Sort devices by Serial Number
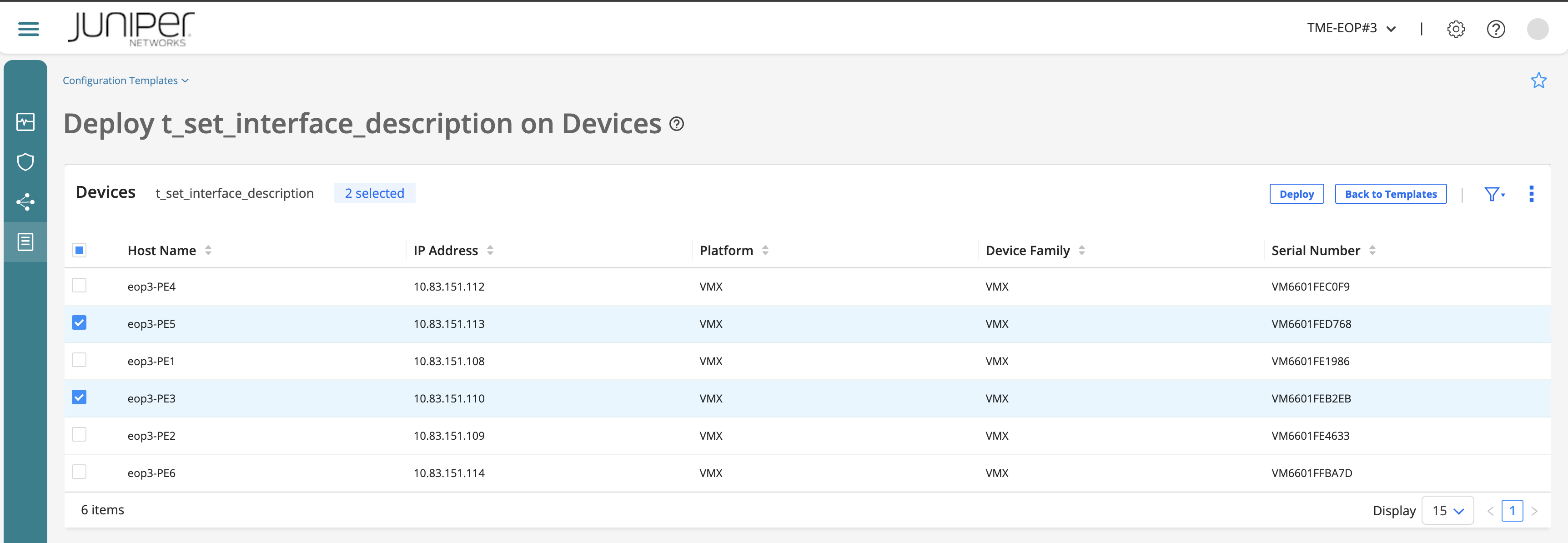 (1372, 250)
